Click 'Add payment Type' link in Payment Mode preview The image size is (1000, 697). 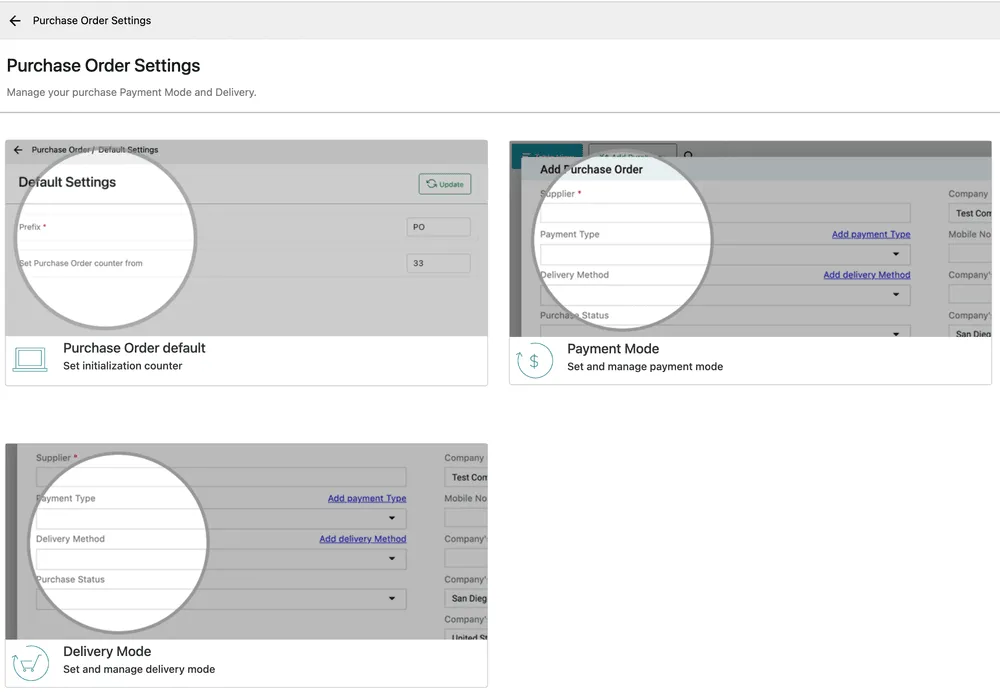tap(871, 234)
